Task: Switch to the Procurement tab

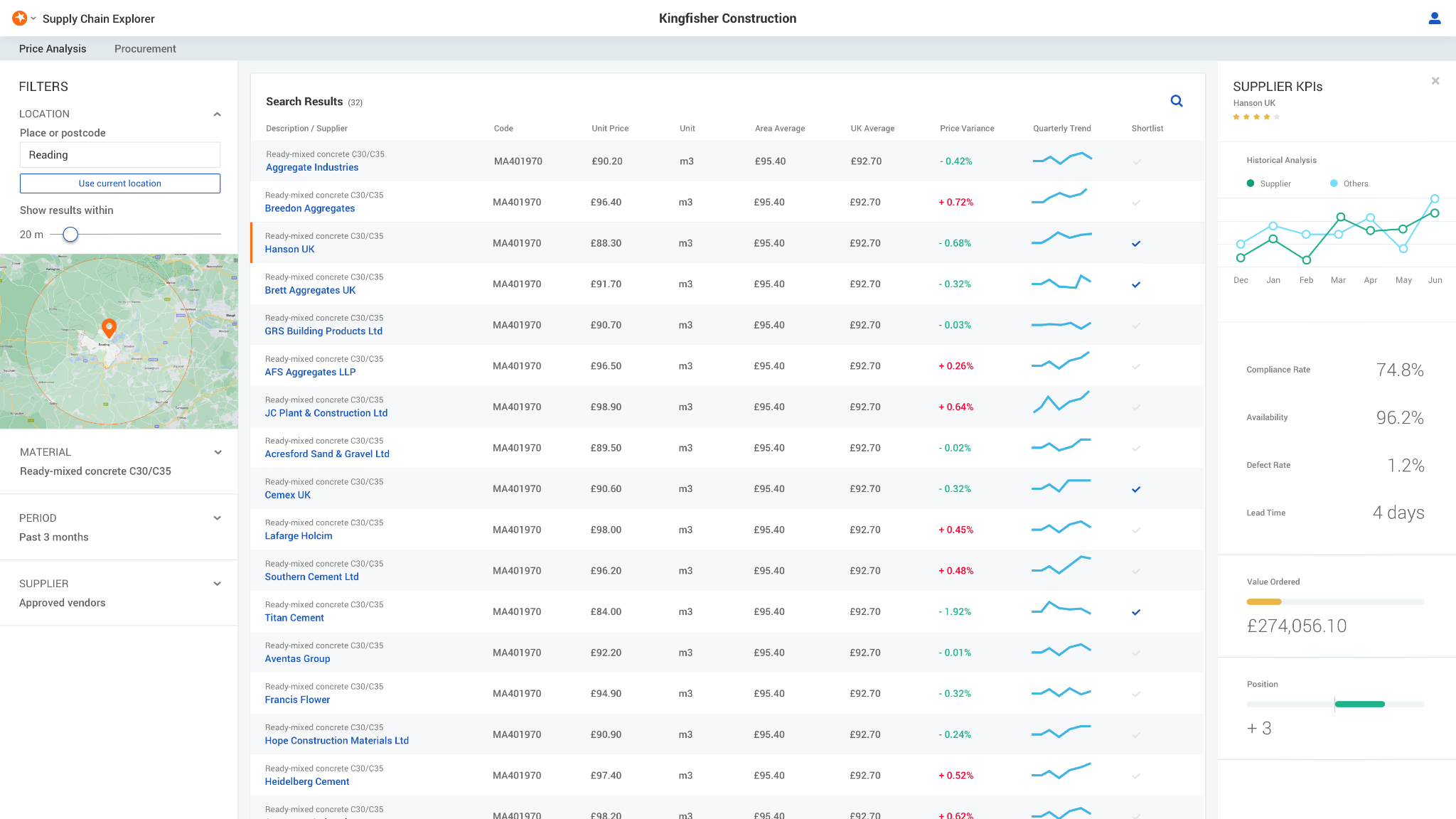Action: point(145,48)
